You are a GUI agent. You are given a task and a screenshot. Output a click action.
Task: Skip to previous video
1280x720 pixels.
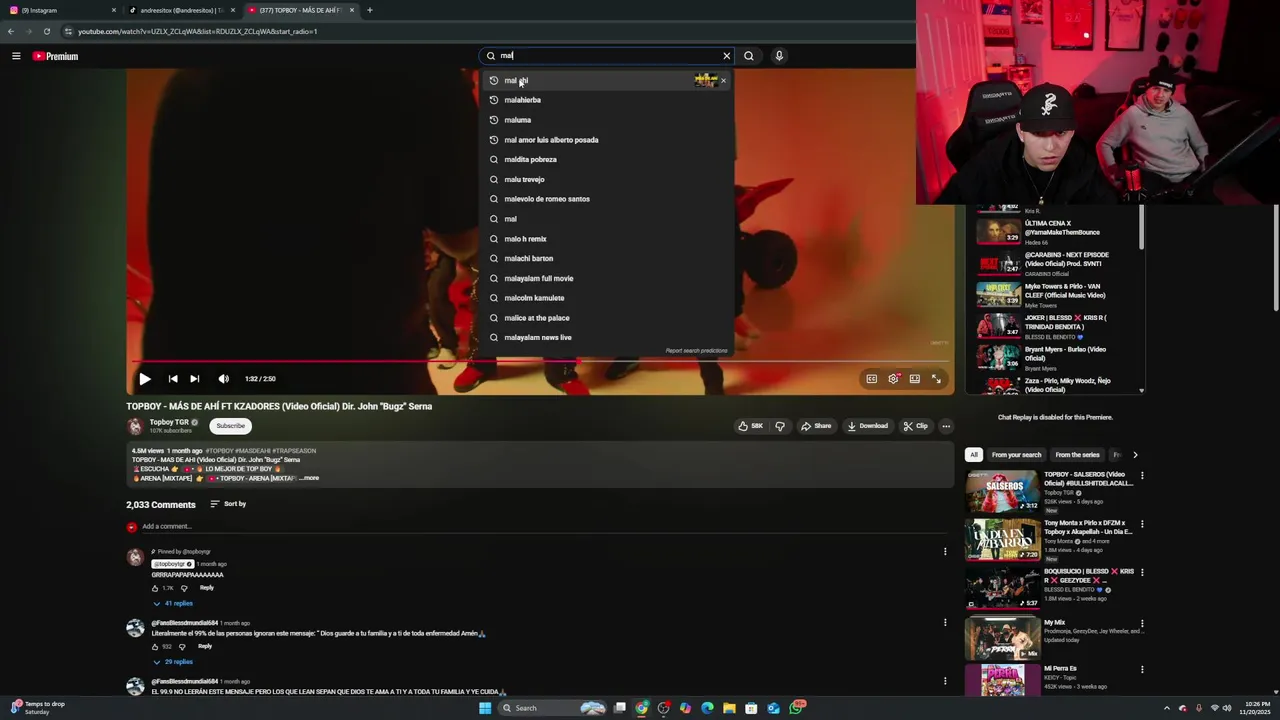coord(173,379)
